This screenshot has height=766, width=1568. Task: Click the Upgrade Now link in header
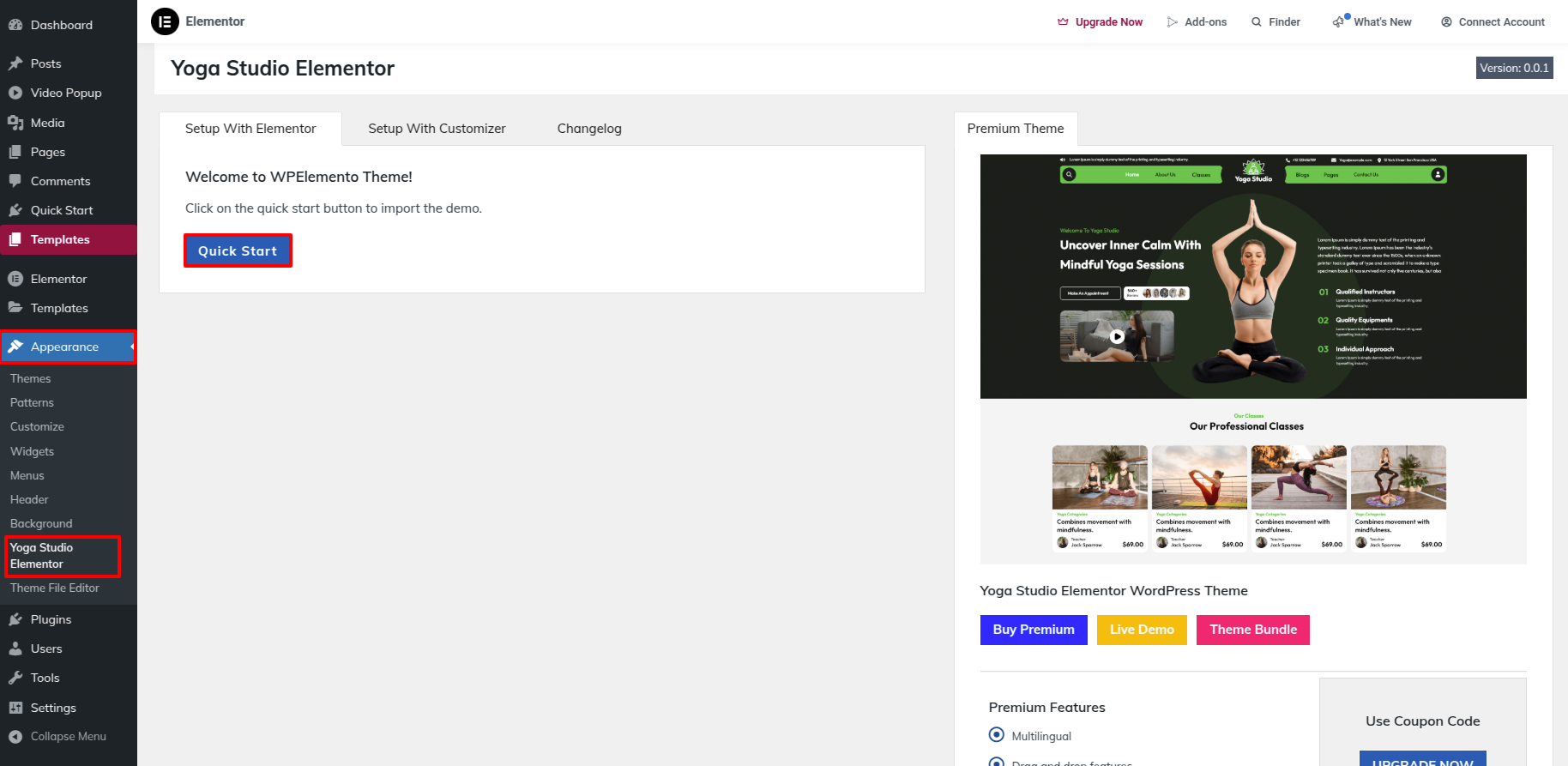tap(1109, 22)
